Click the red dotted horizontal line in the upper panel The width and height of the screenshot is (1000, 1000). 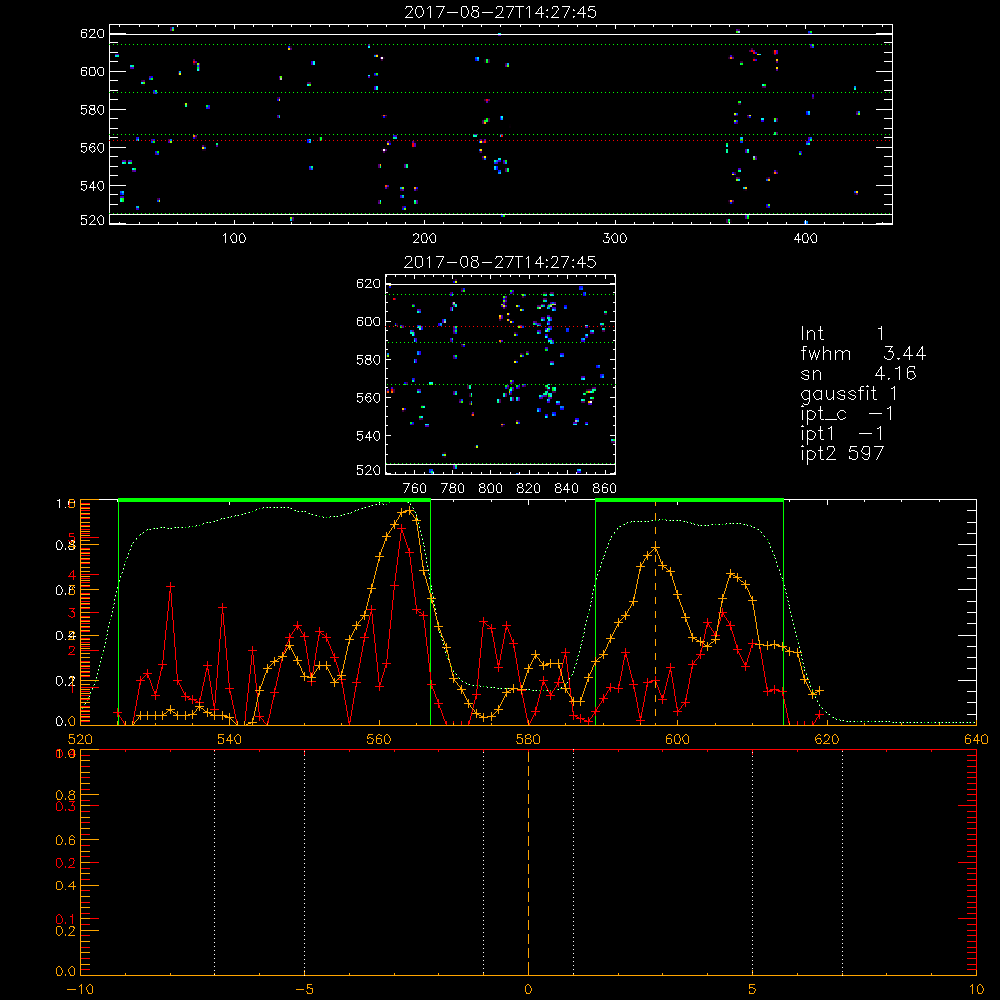coord(501,140)
